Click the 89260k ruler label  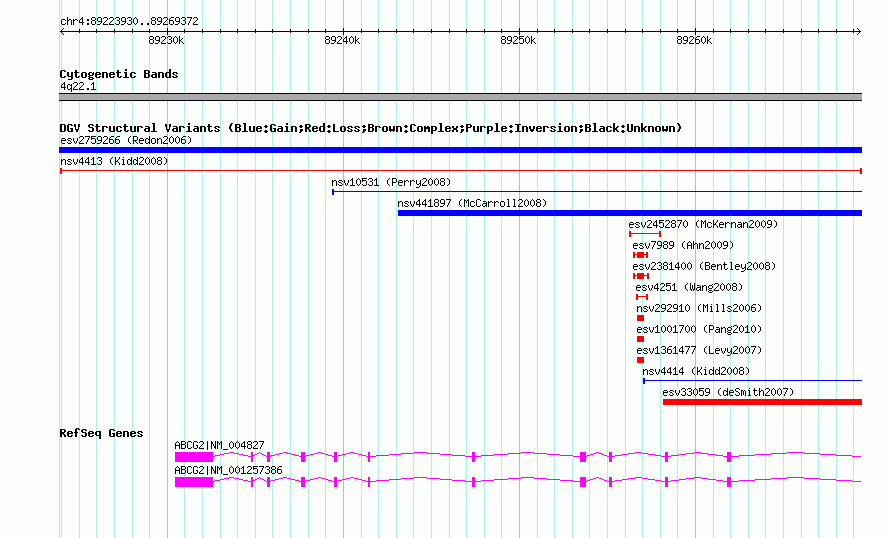click(694, 40)
